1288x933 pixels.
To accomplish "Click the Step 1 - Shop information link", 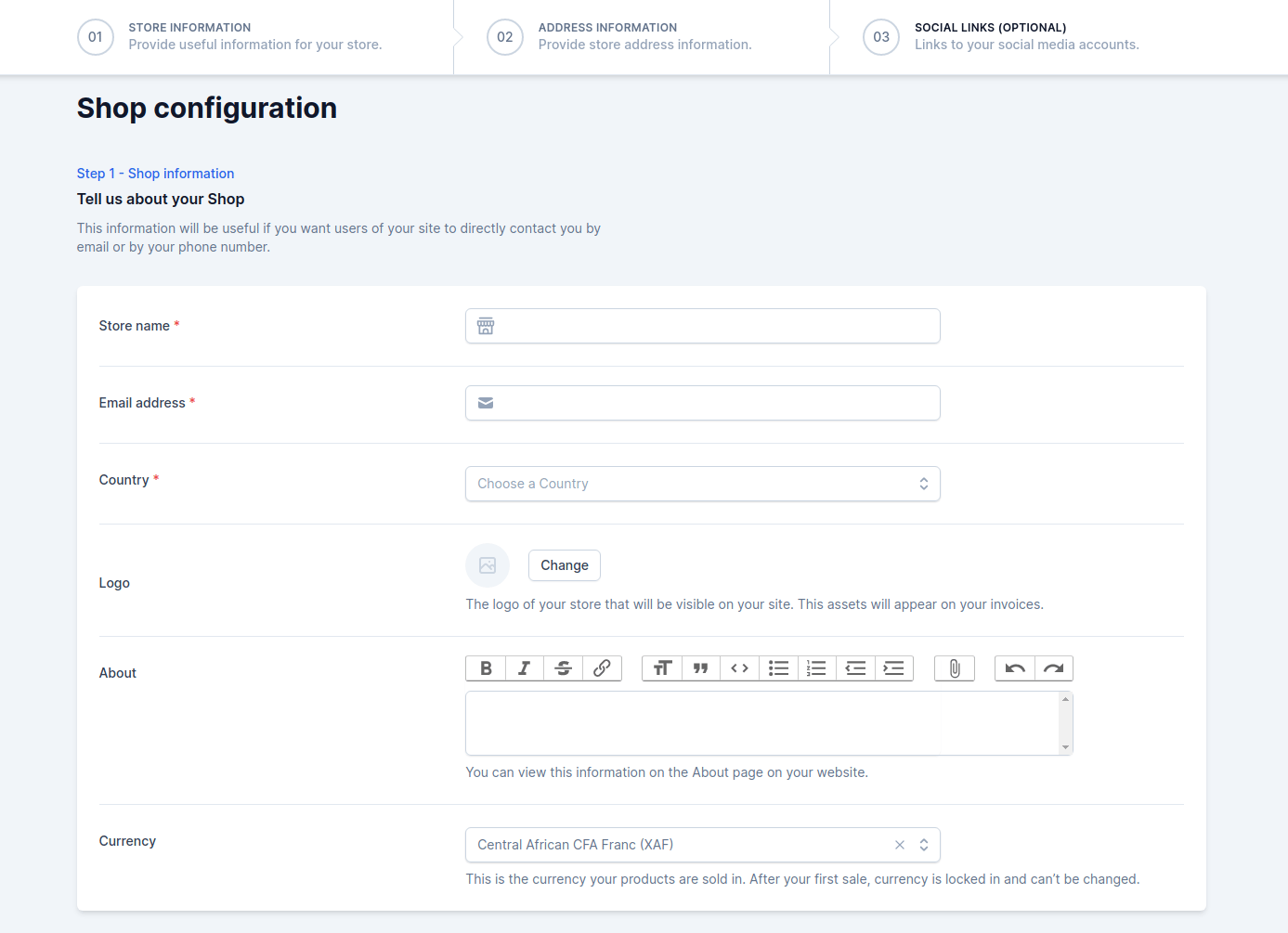I will pyautogui.click(x=155, y=174).
